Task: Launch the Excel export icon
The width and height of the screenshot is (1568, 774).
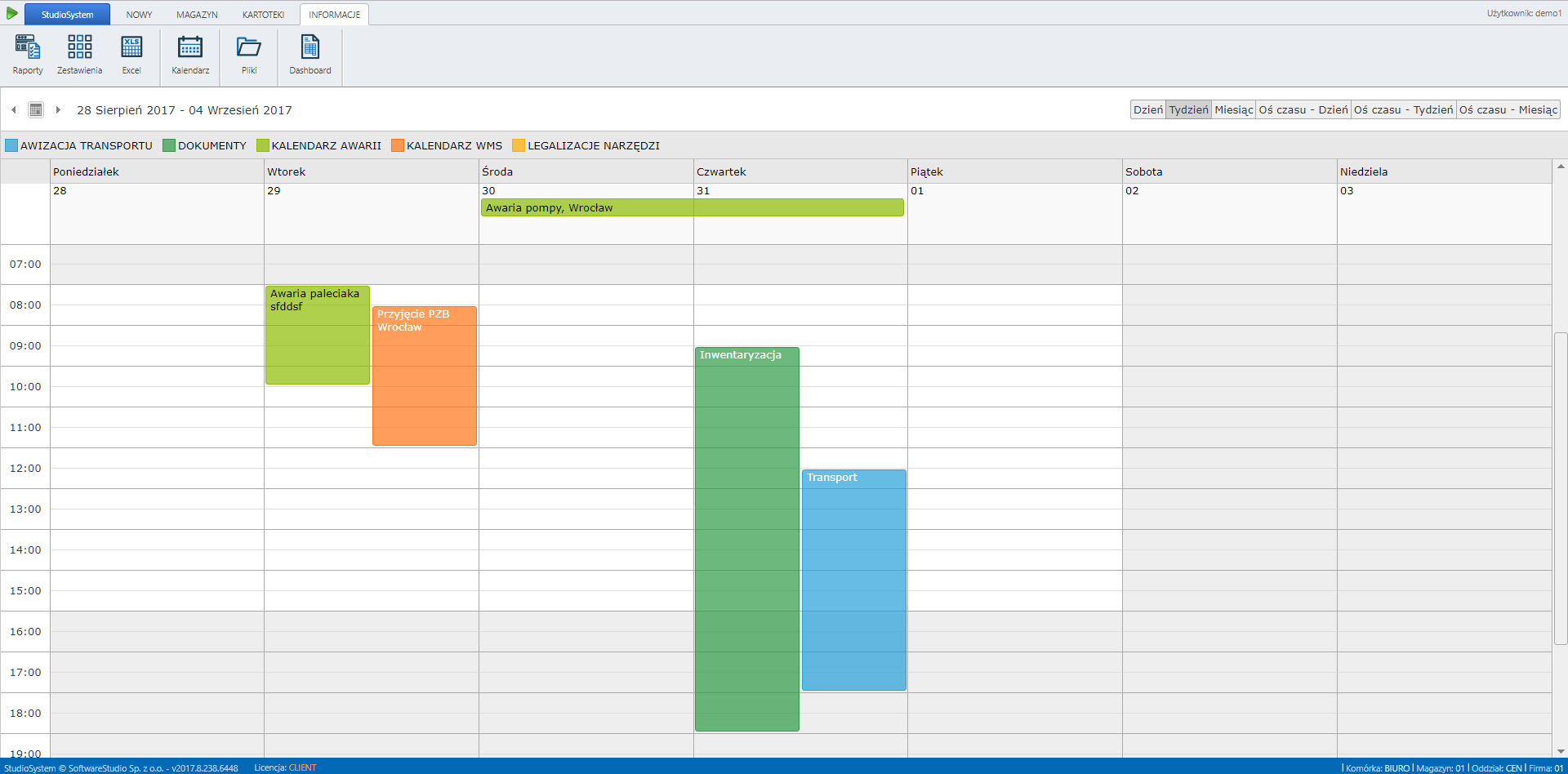Action: pos(131,55)
